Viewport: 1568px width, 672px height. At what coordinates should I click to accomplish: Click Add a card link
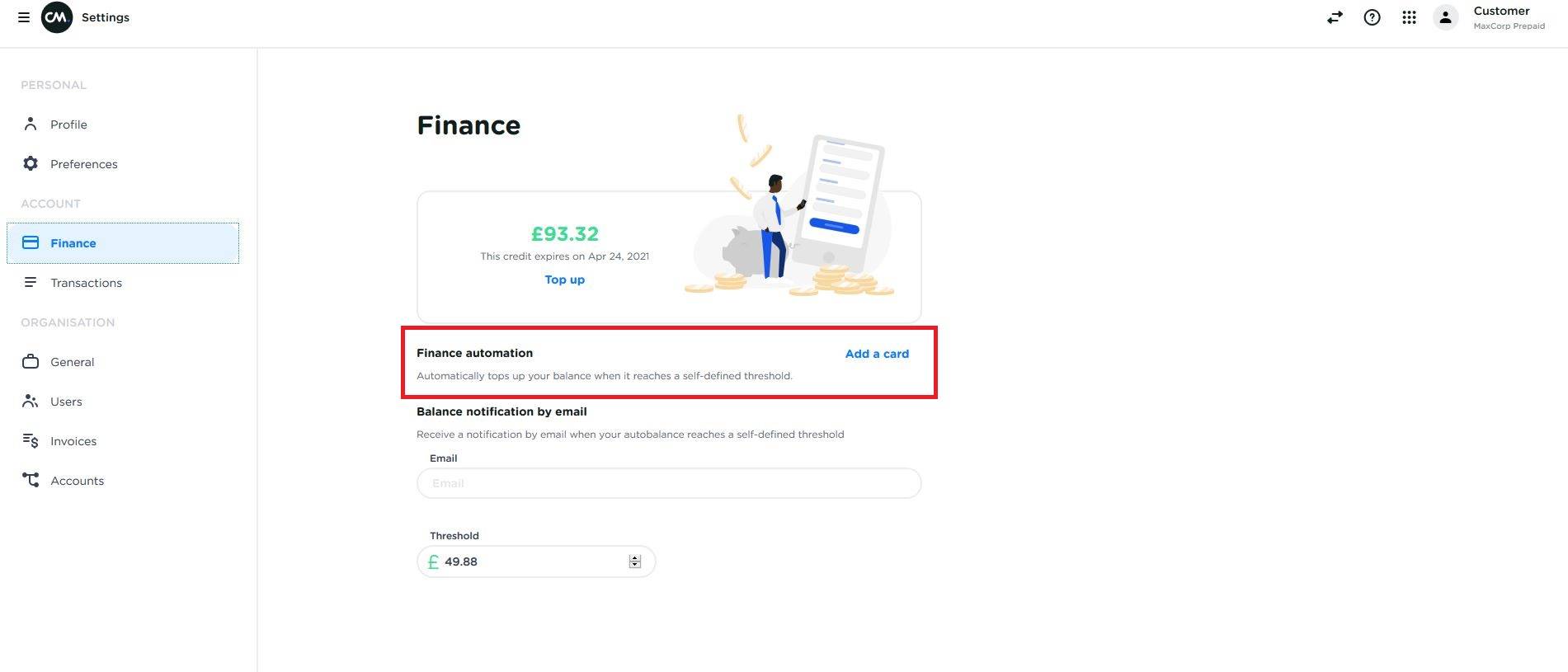(877, 354)
